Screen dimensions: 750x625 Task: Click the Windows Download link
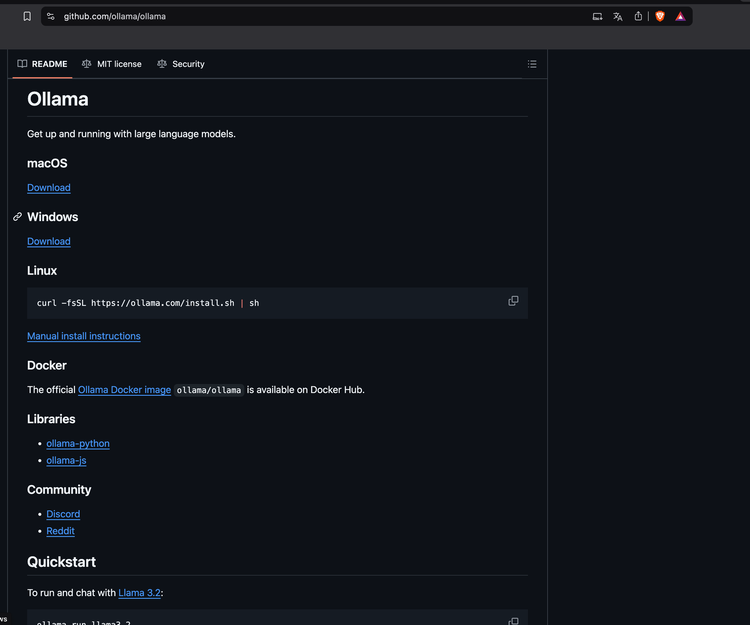[x=49, y=241]
